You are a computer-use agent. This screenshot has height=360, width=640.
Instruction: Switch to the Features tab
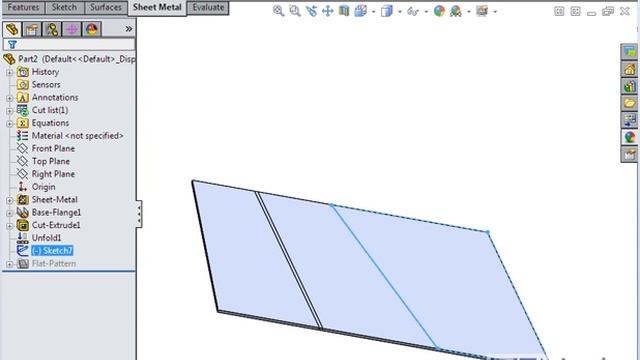(23, 7)
